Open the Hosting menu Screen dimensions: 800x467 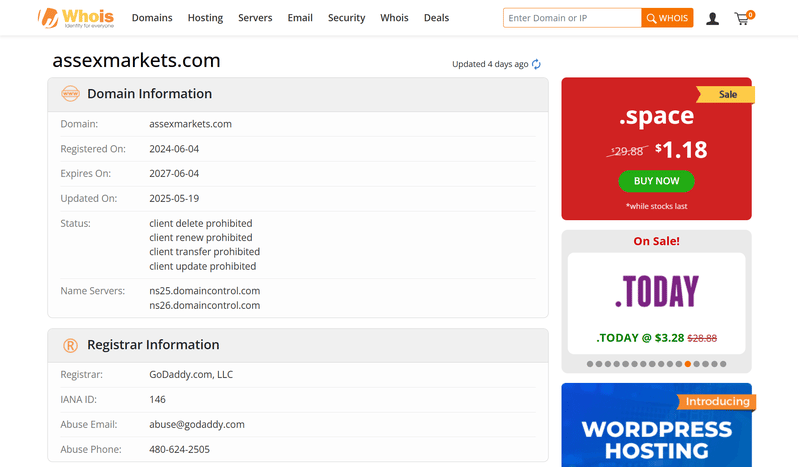tap(205, 18)
